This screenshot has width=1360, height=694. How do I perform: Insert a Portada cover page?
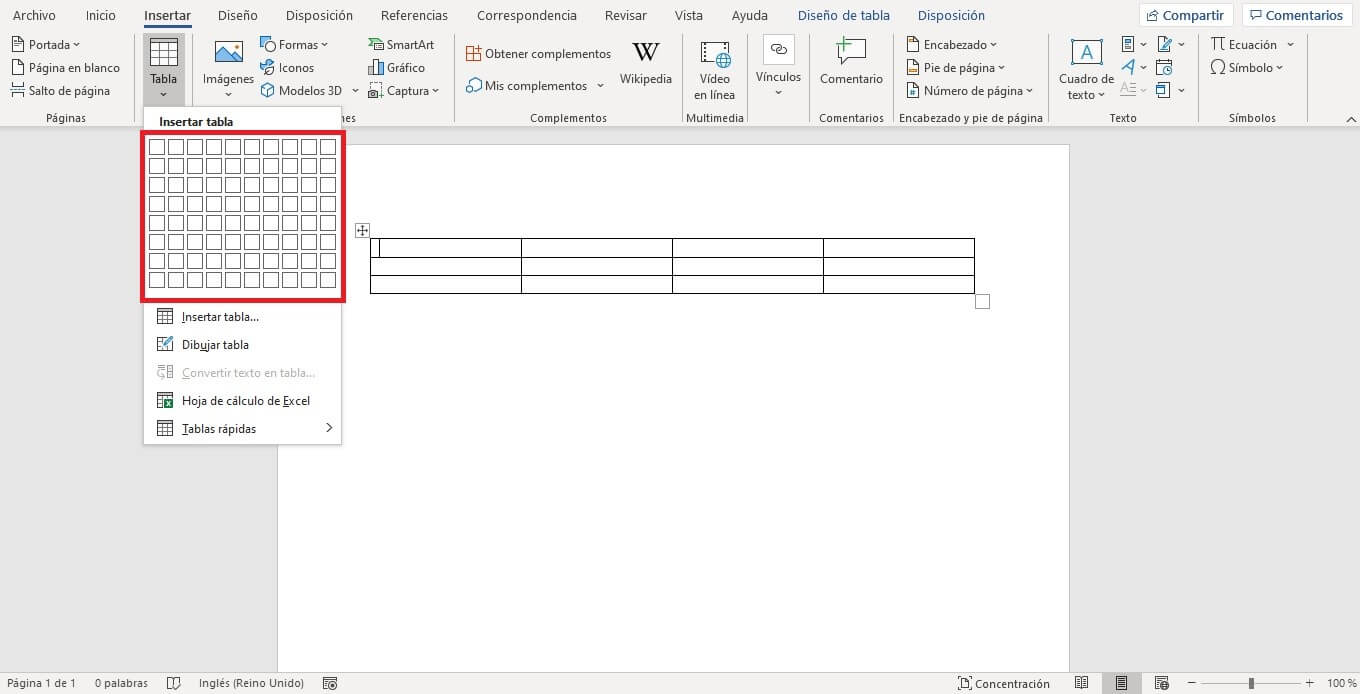[47, 44]
